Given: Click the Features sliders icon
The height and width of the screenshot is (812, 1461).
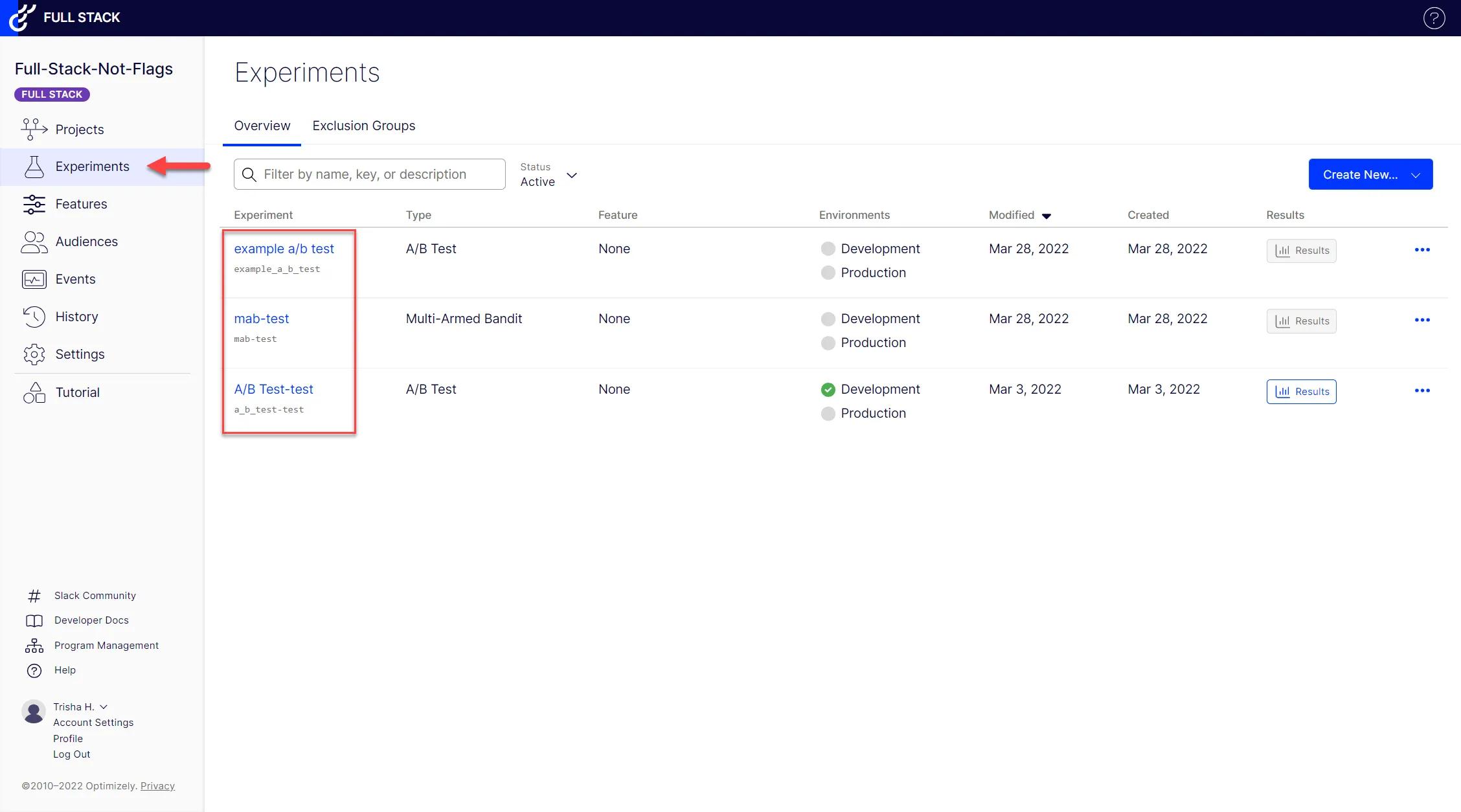Looking at the screenshot, I should [x=34, y=204].
